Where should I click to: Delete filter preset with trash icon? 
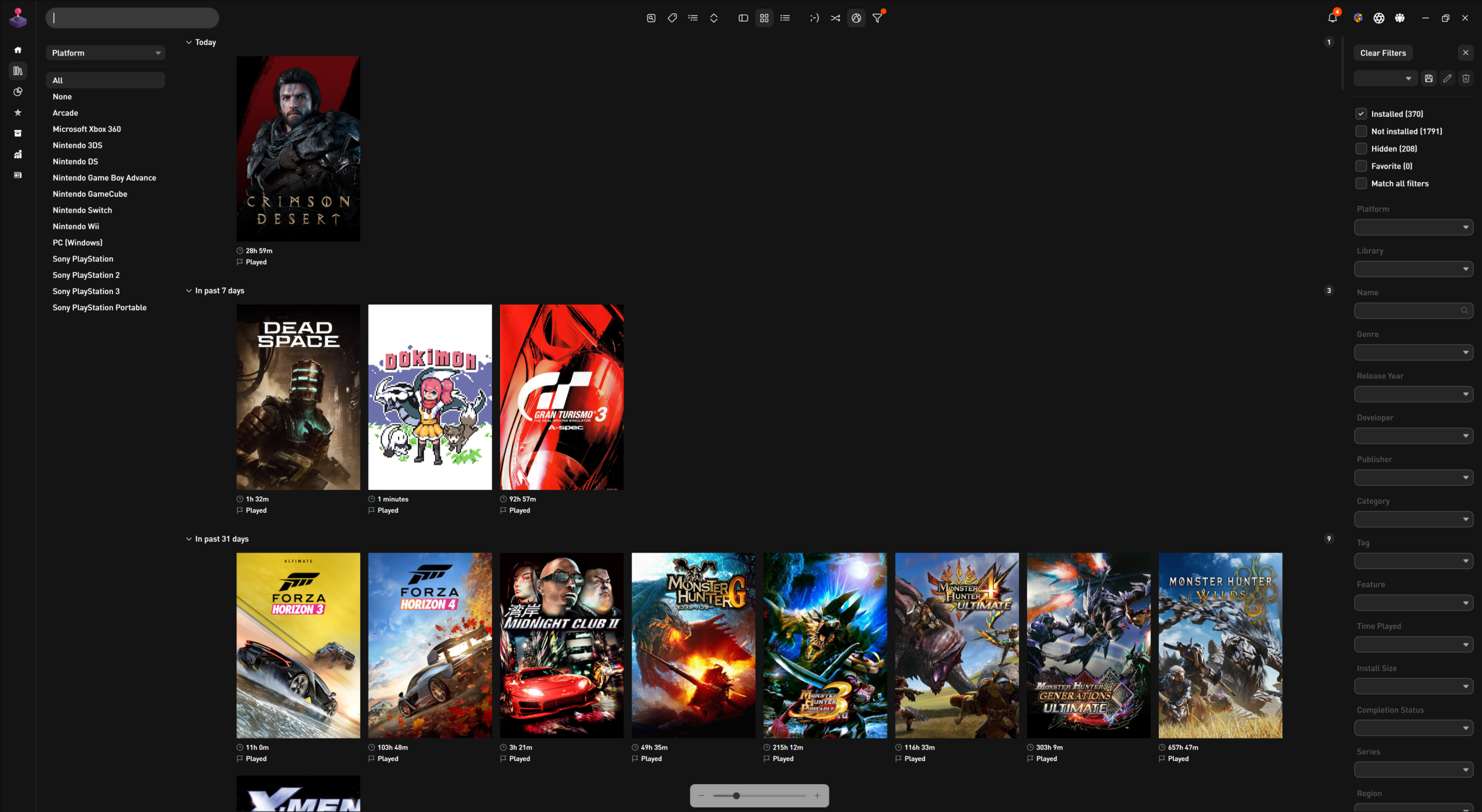1466,78
